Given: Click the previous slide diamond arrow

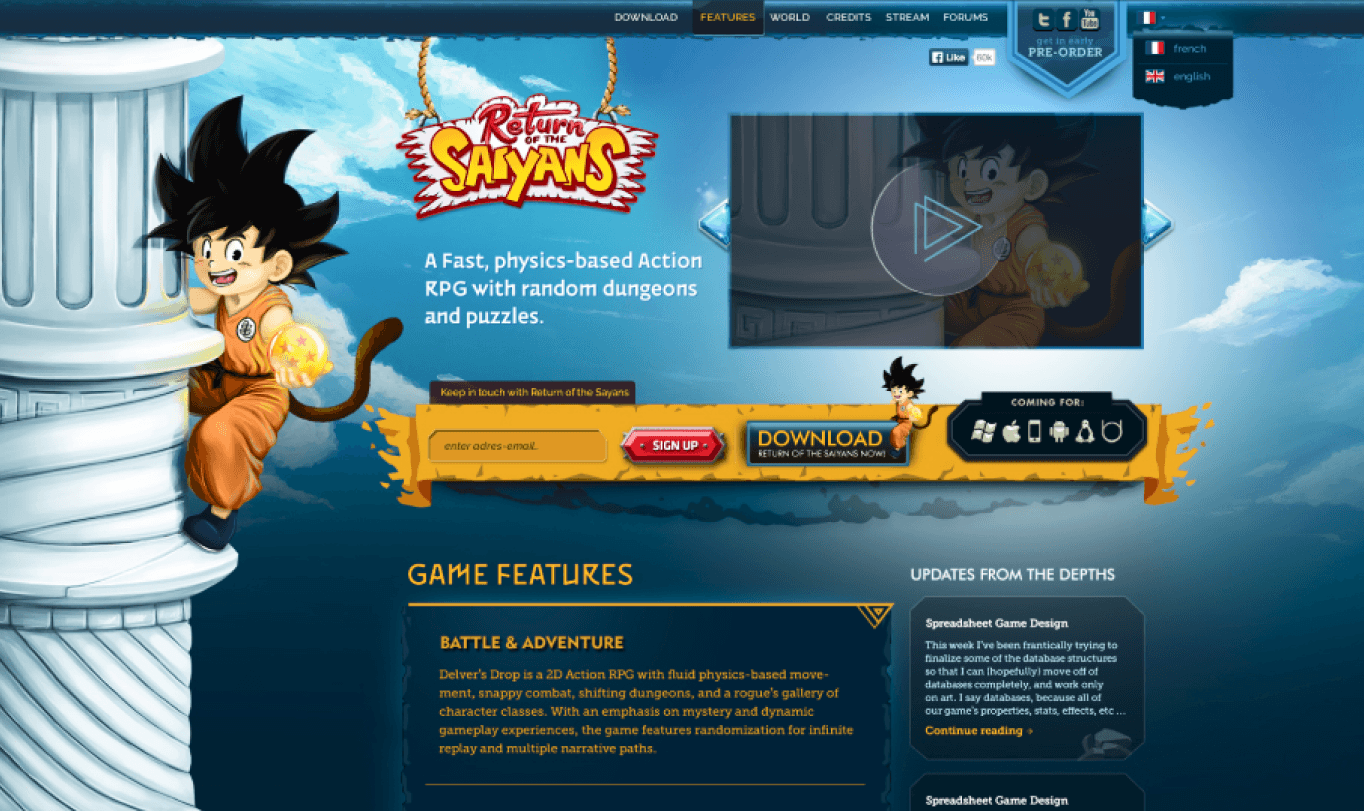Looking at the screenshot, I should (714, 223).
